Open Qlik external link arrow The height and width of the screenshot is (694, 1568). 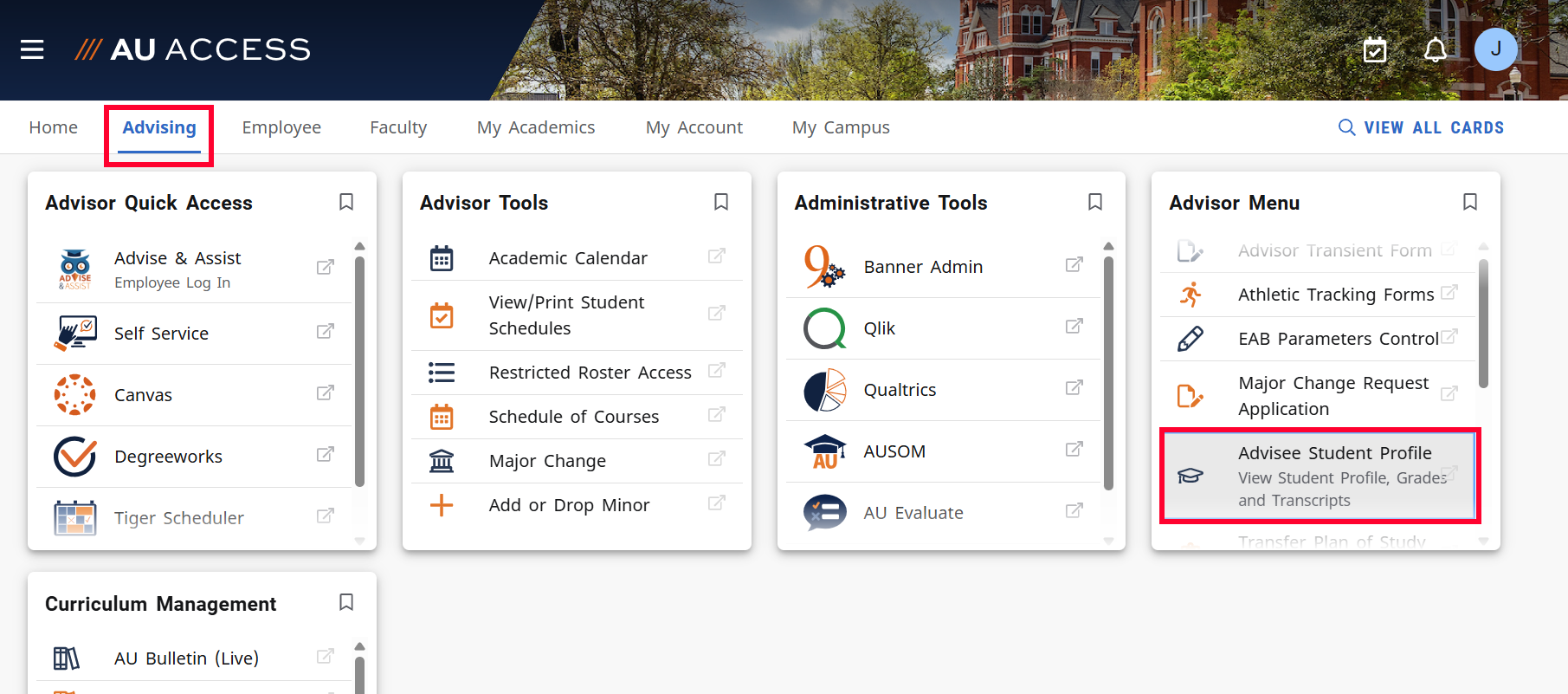pyautogui.click(x=1074, y=327)
